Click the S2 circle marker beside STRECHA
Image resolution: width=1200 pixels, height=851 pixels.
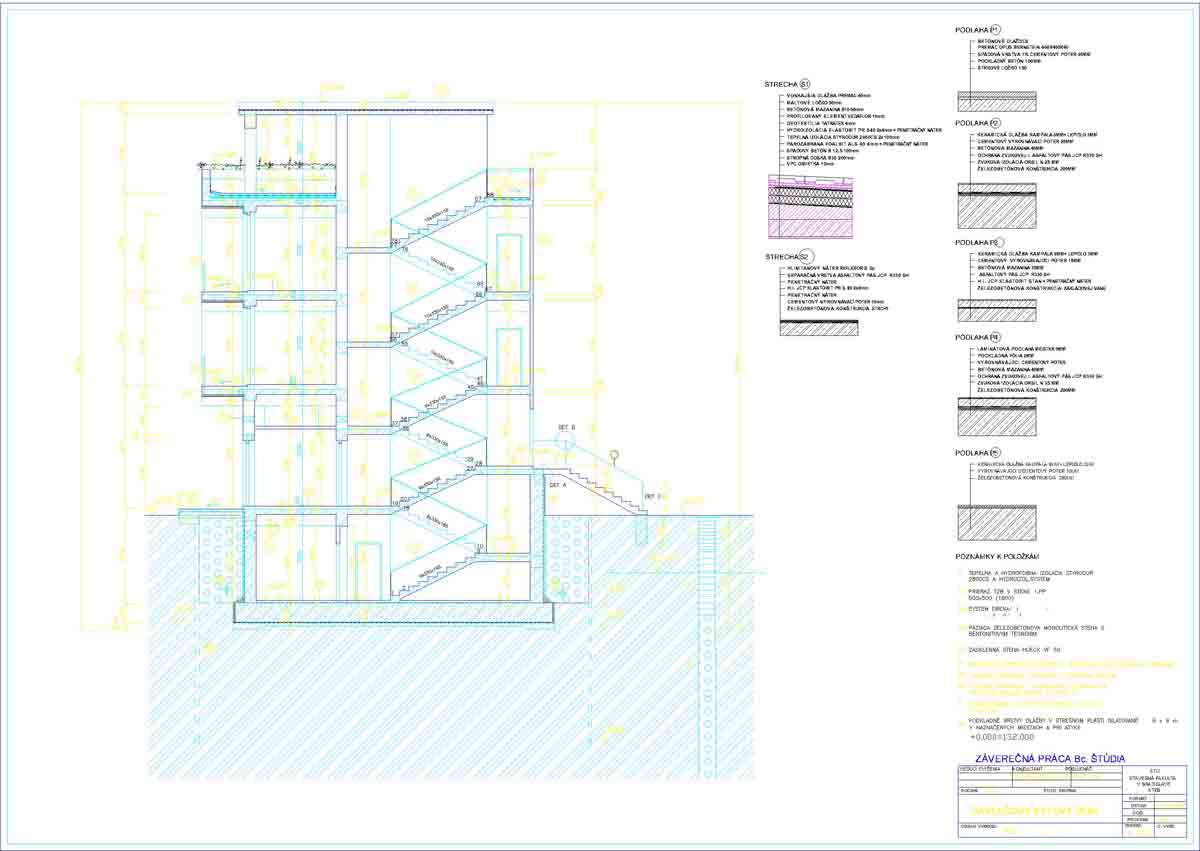pos(805,256)
